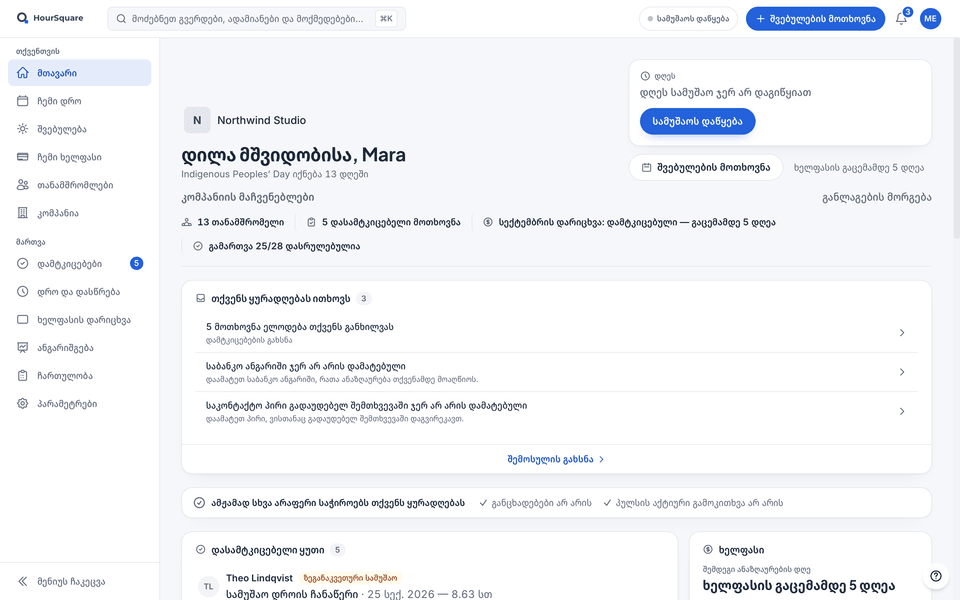The height and width of the screenshot is (600, 960).
Task: Click the Northwind Studio N avatar
Action: pyautogui.click(x=197, y=120)
